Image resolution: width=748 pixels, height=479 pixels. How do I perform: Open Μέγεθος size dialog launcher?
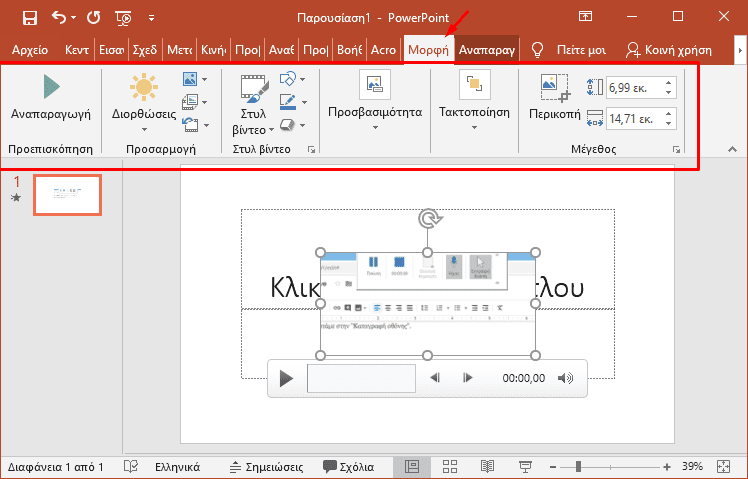click(676, 150)
